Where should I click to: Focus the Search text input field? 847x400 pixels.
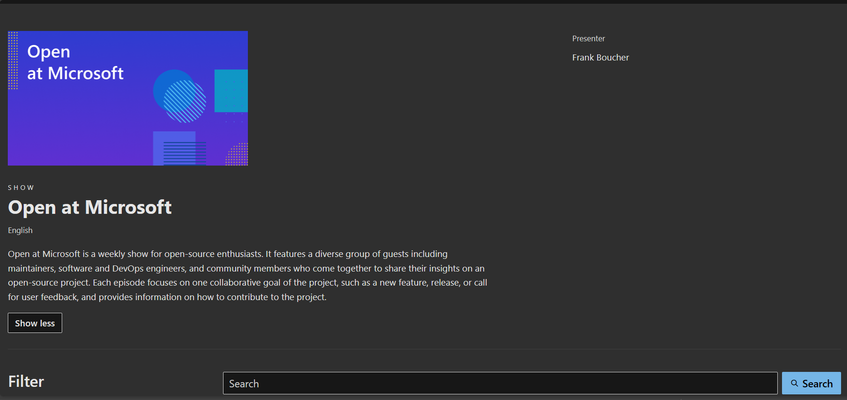click(x=500, y=383)
